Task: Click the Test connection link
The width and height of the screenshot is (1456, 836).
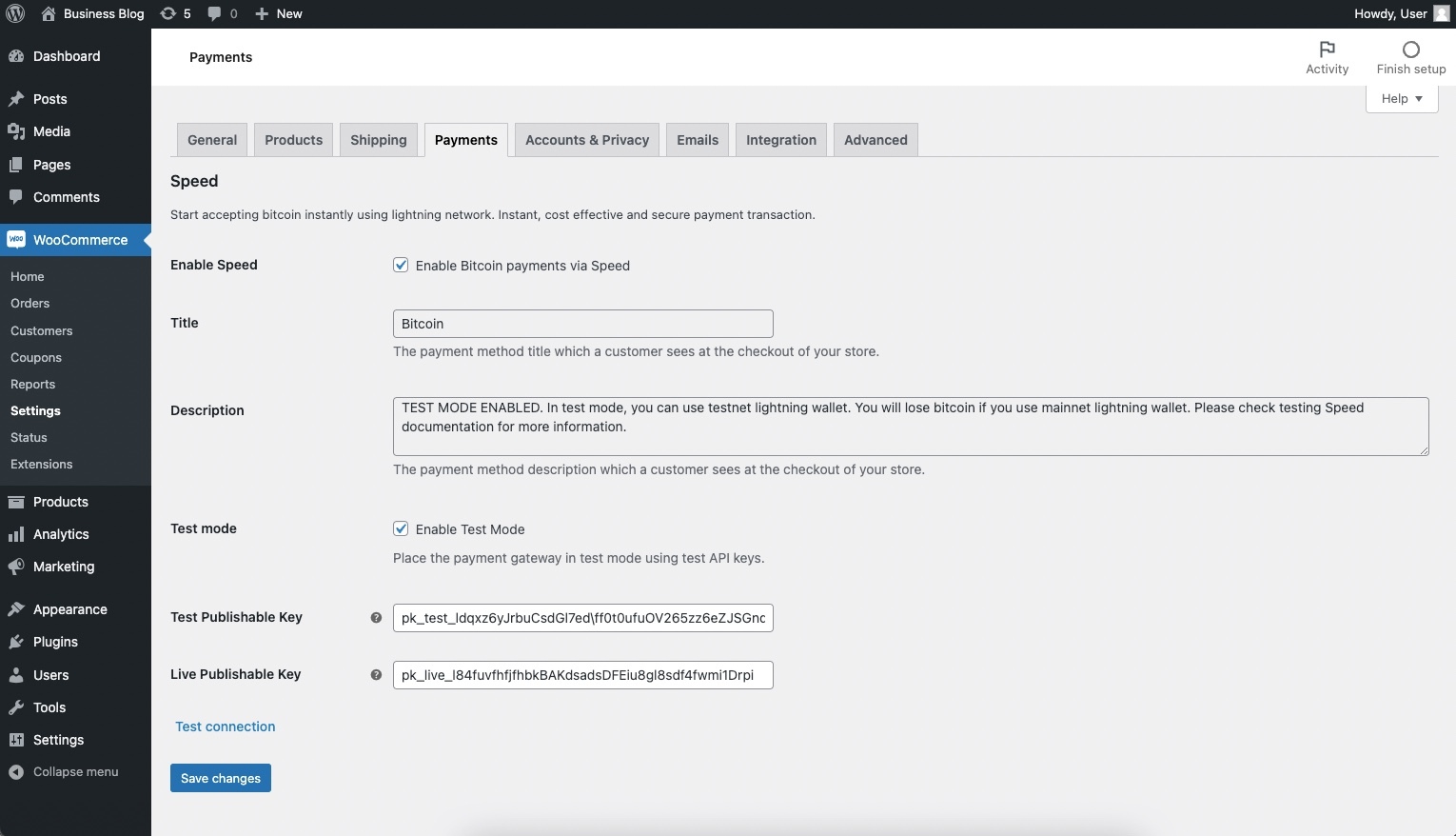Action: coord(226,727)
